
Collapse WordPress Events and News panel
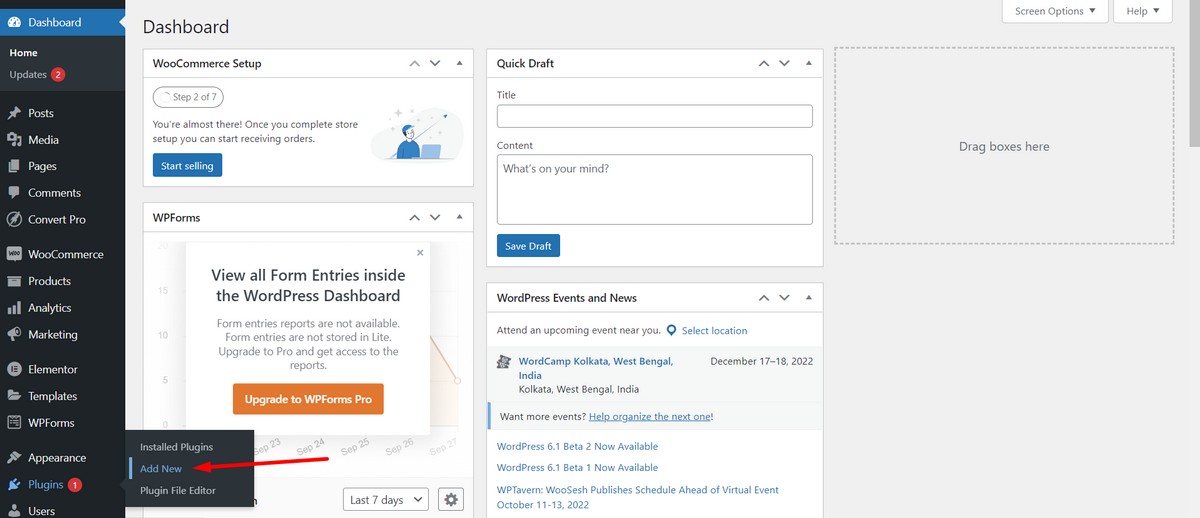point(808,298)
